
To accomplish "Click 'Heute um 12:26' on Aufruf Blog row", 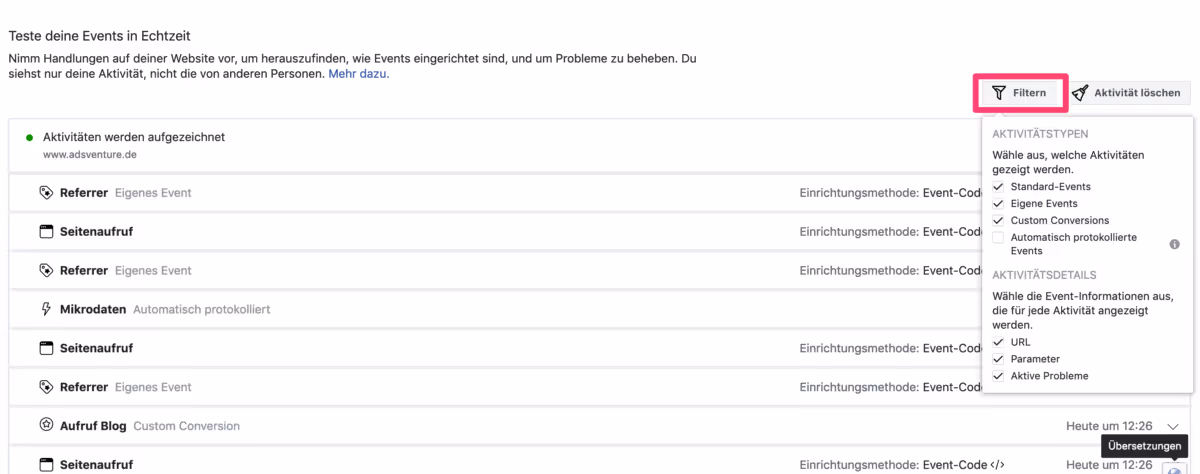I will pos(1109,426).
